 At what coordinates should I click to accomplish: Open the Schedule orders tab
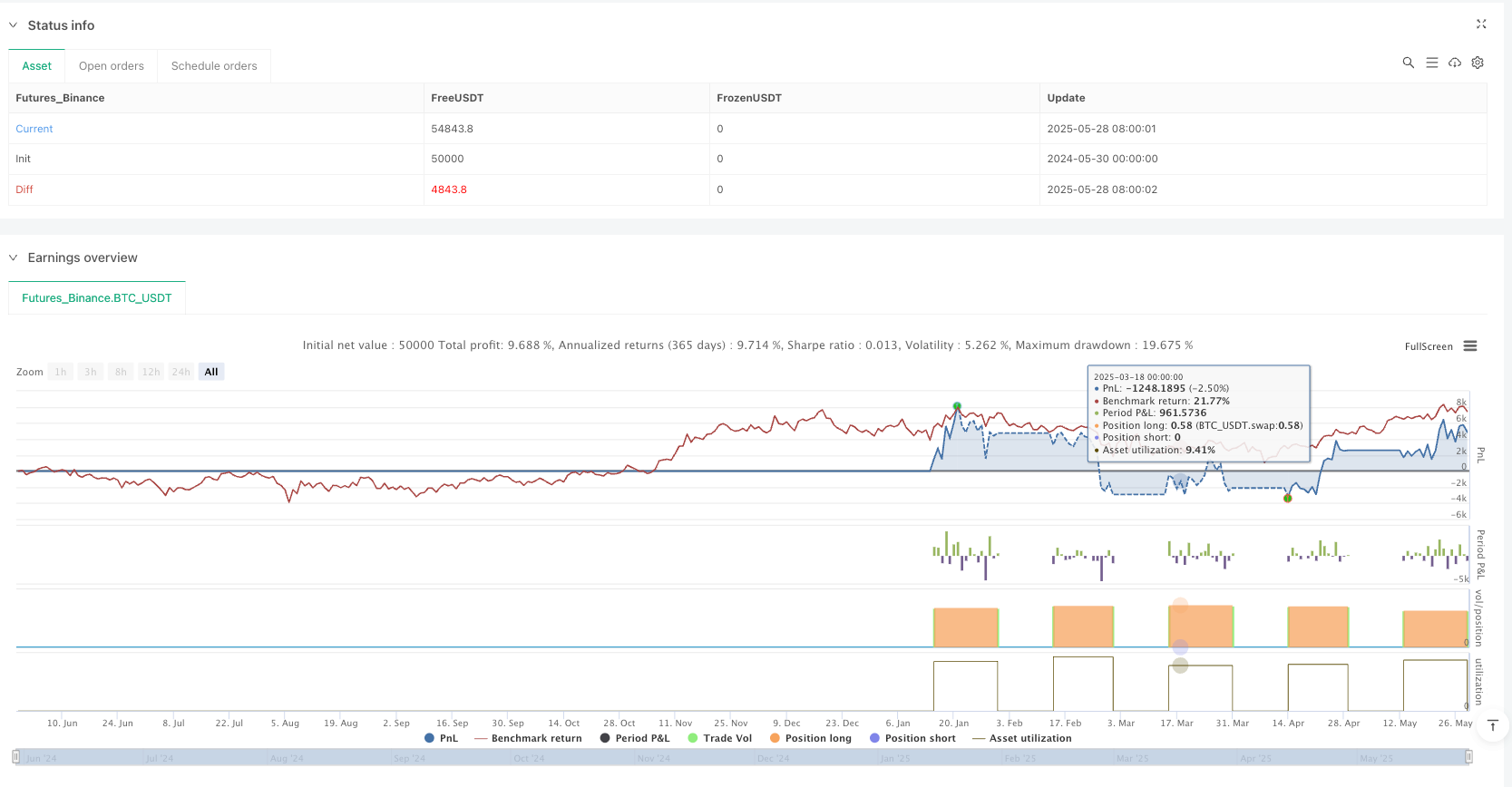[214, 66]
